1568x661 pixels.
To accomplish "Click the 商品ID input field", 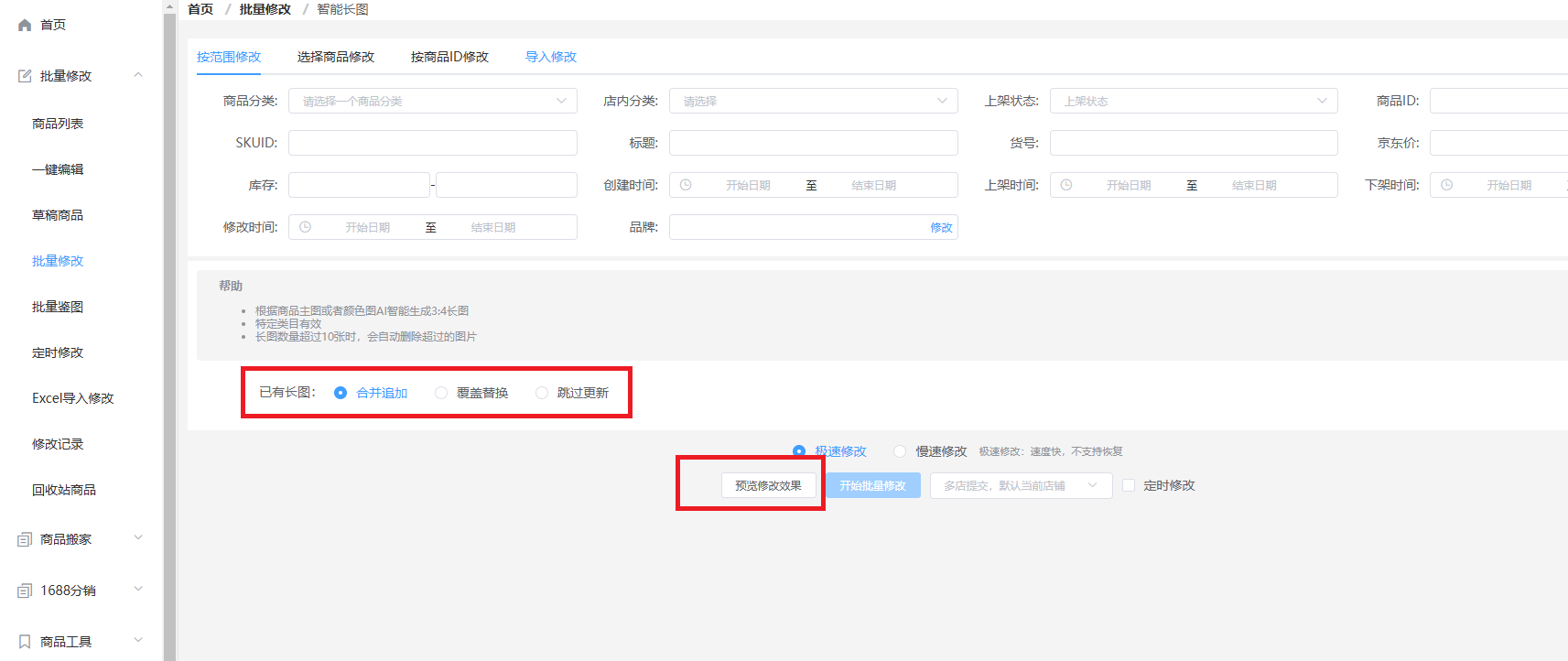I will click(1498, 101).
